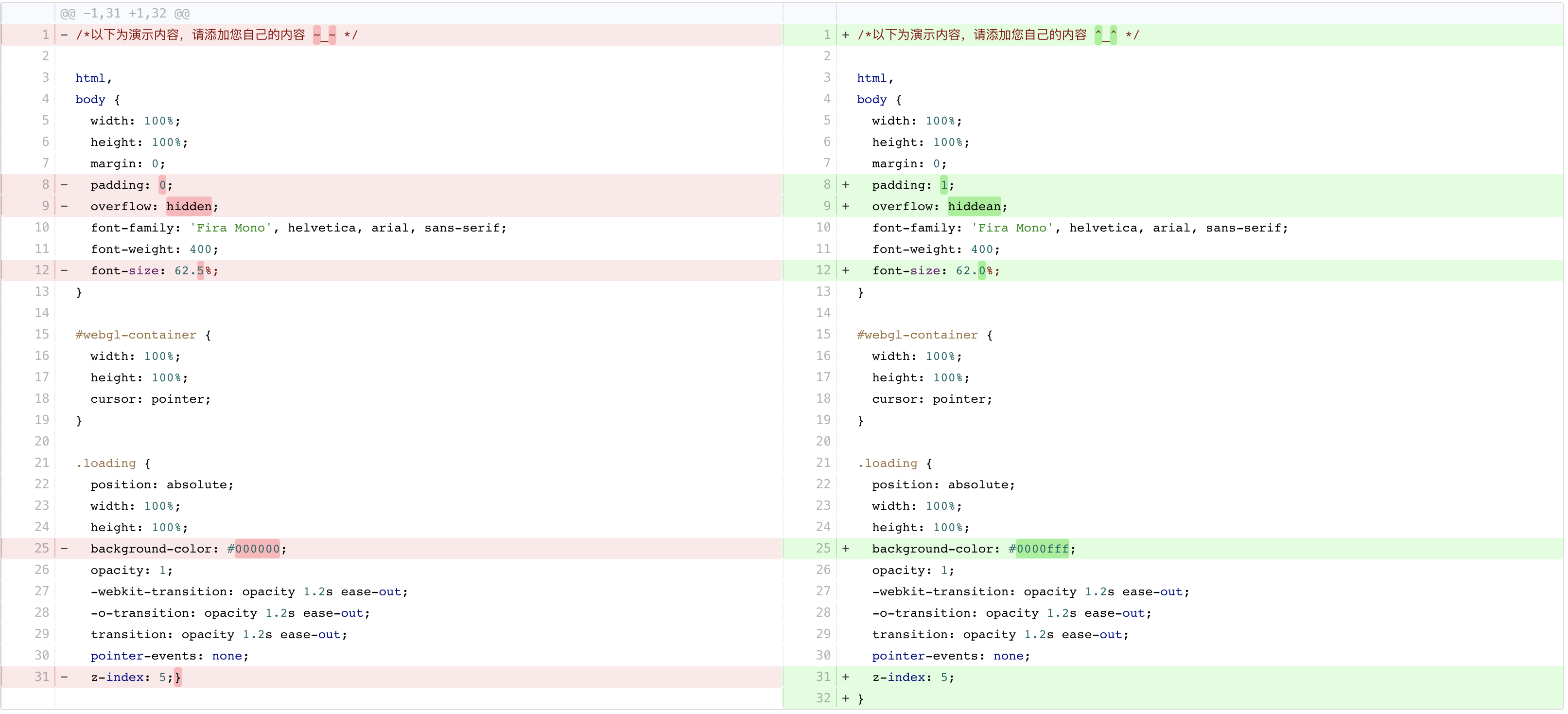
Task: Click removed 'z-index: 5;}' line on left
Action: coord(391,677)
